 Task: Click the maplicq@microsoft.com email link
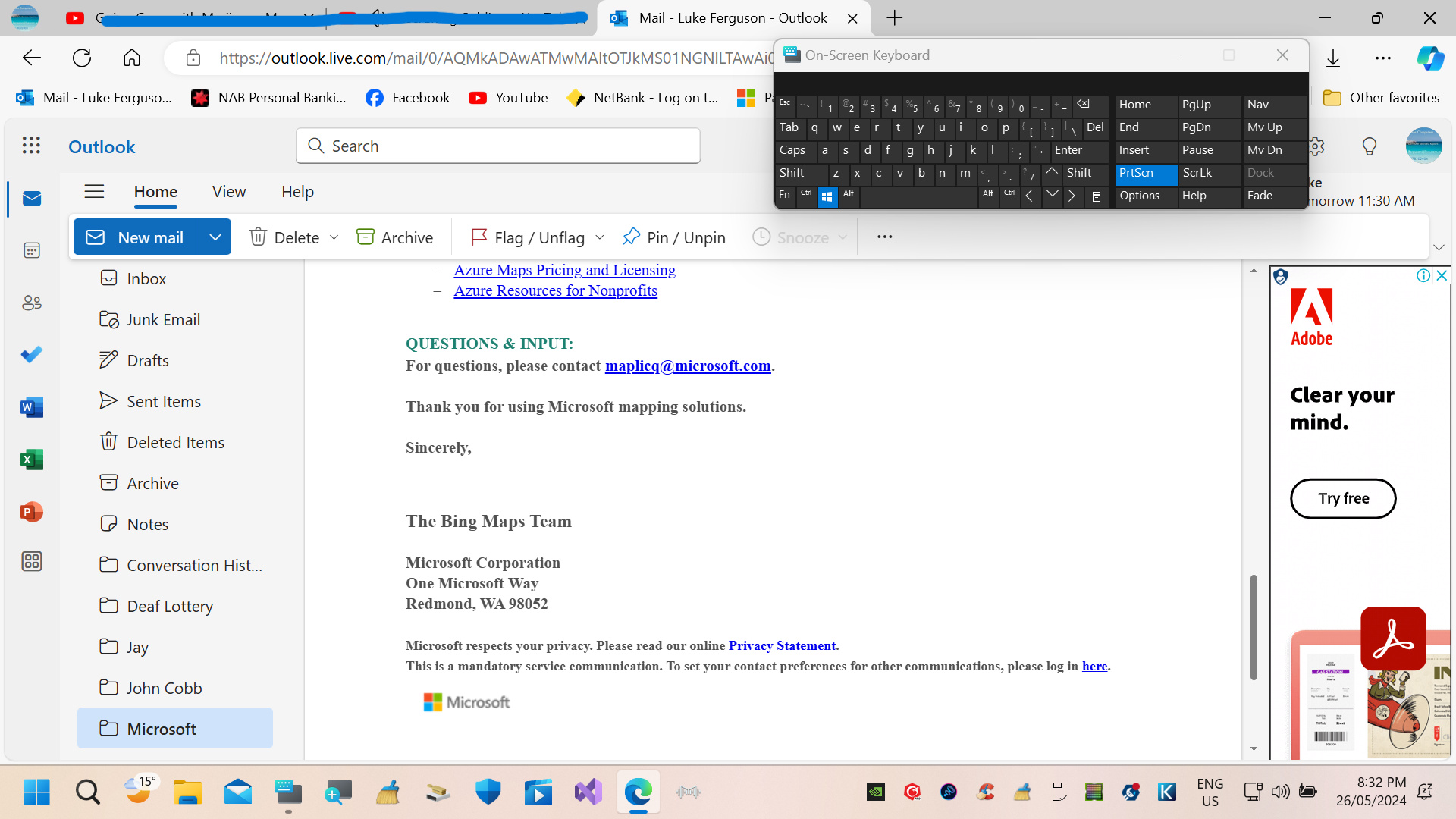click(x=688, y=366)
